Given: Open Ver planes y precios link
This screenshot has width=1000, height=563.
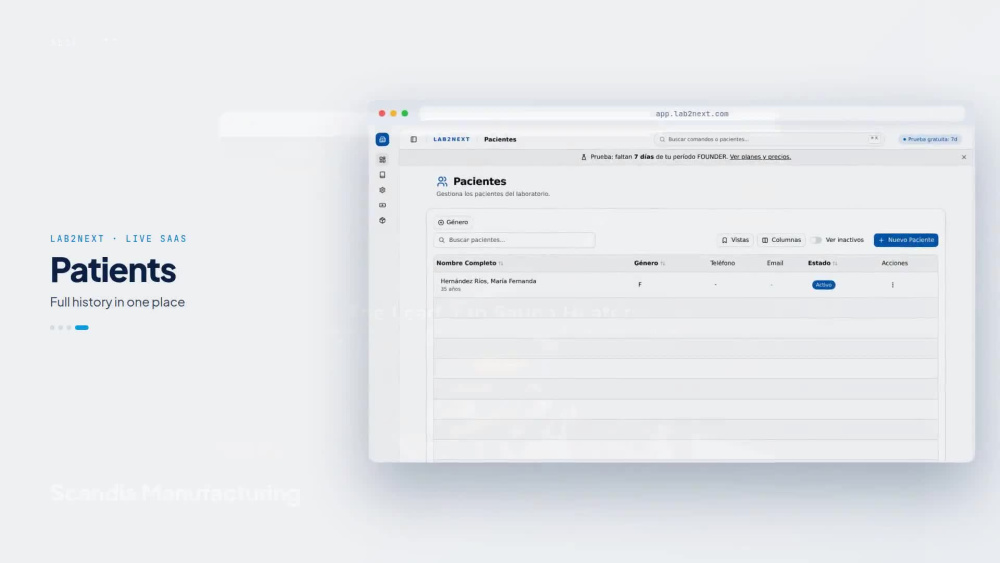Looking at the screenshot, I should point(760,157).
